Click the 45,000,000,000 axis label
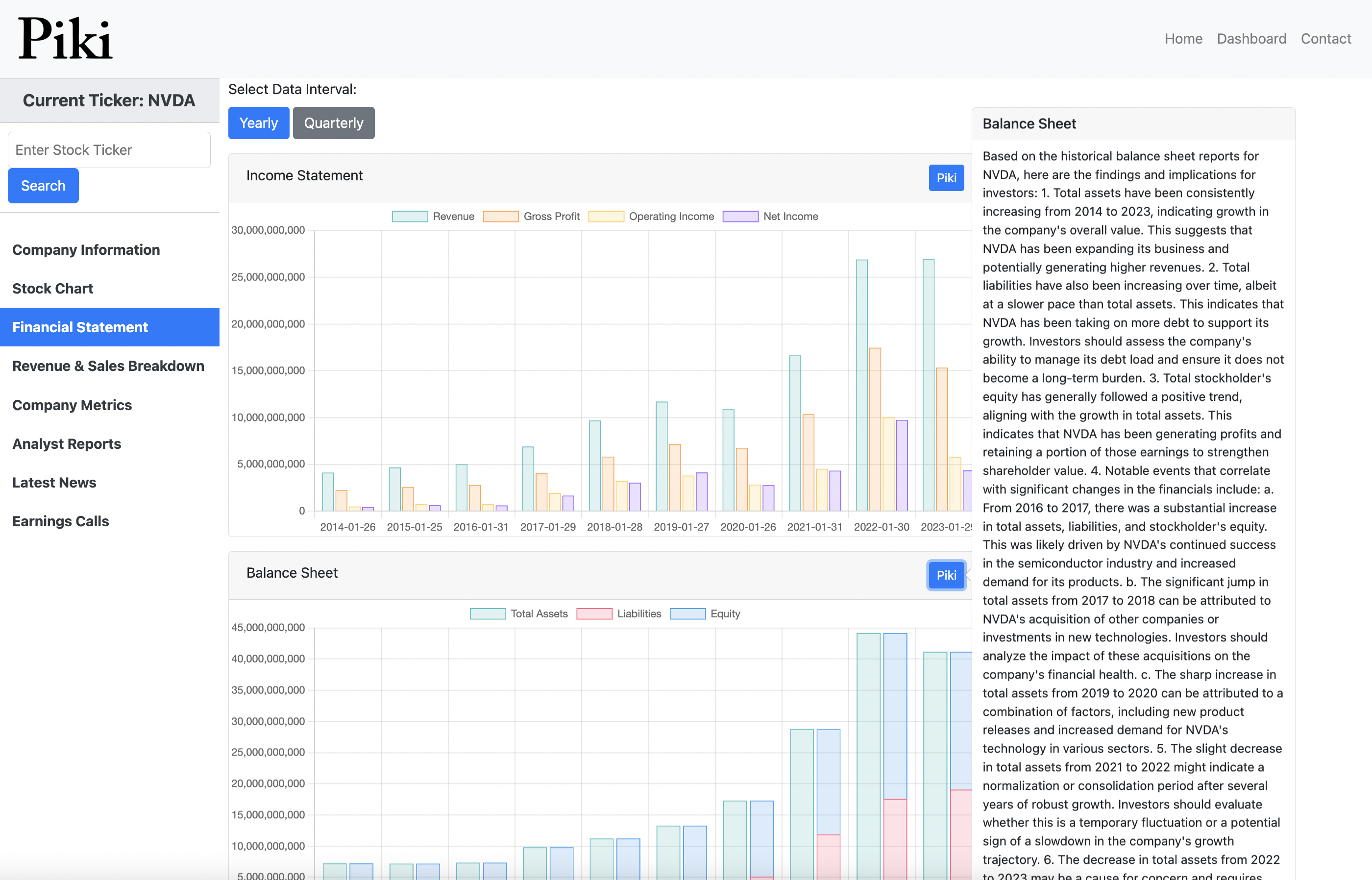 coord(268,628)
